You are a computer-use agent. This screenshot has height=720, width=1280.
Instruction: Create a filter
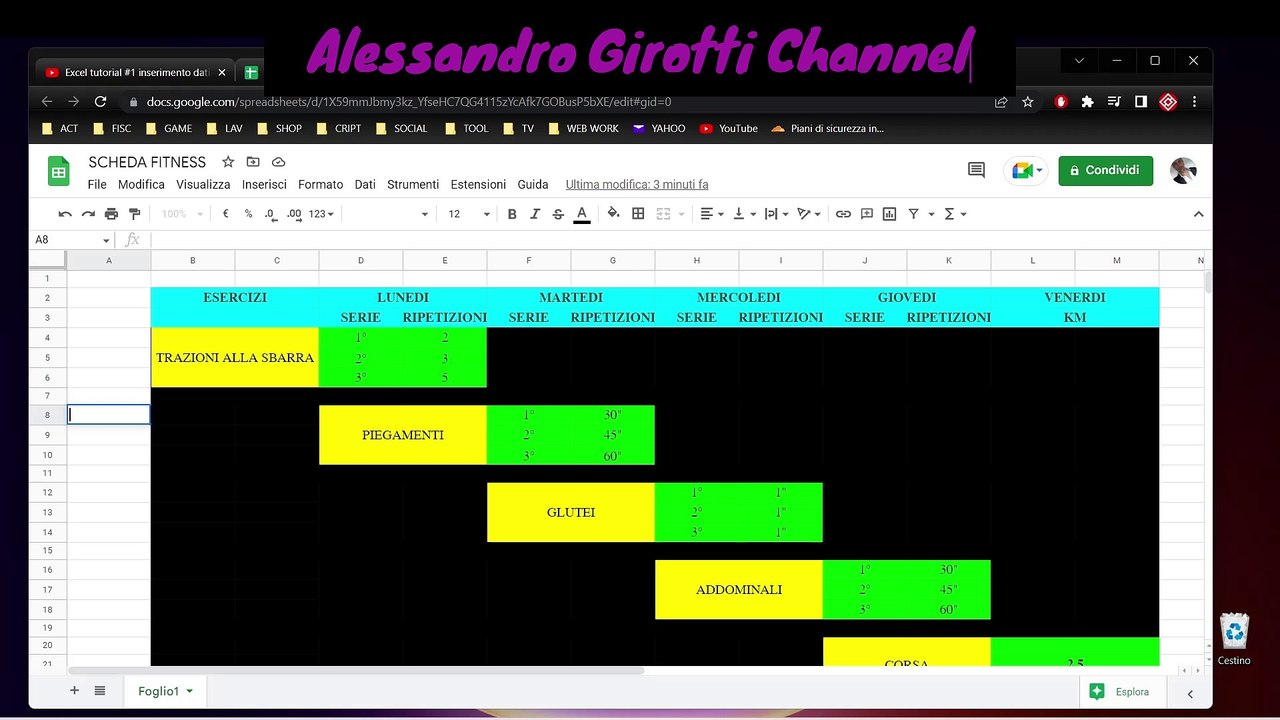click(913, 214)
